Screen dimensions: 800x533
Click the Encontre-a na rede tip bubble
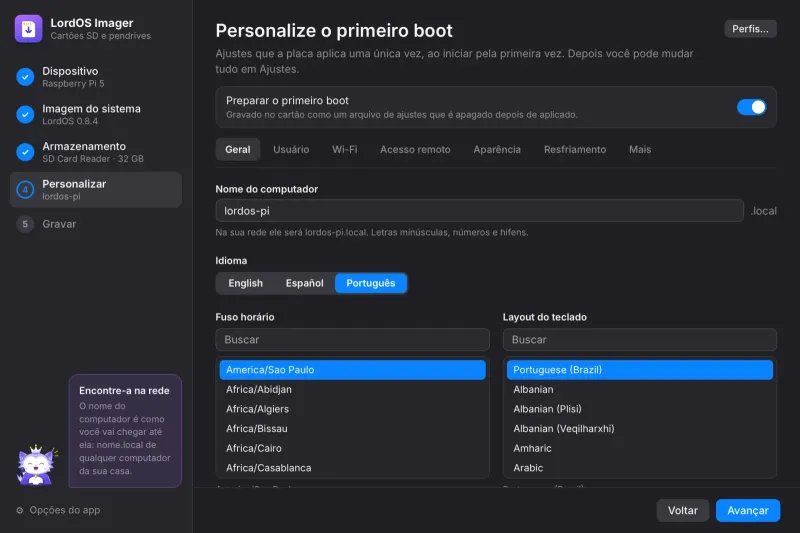(125, 431)
